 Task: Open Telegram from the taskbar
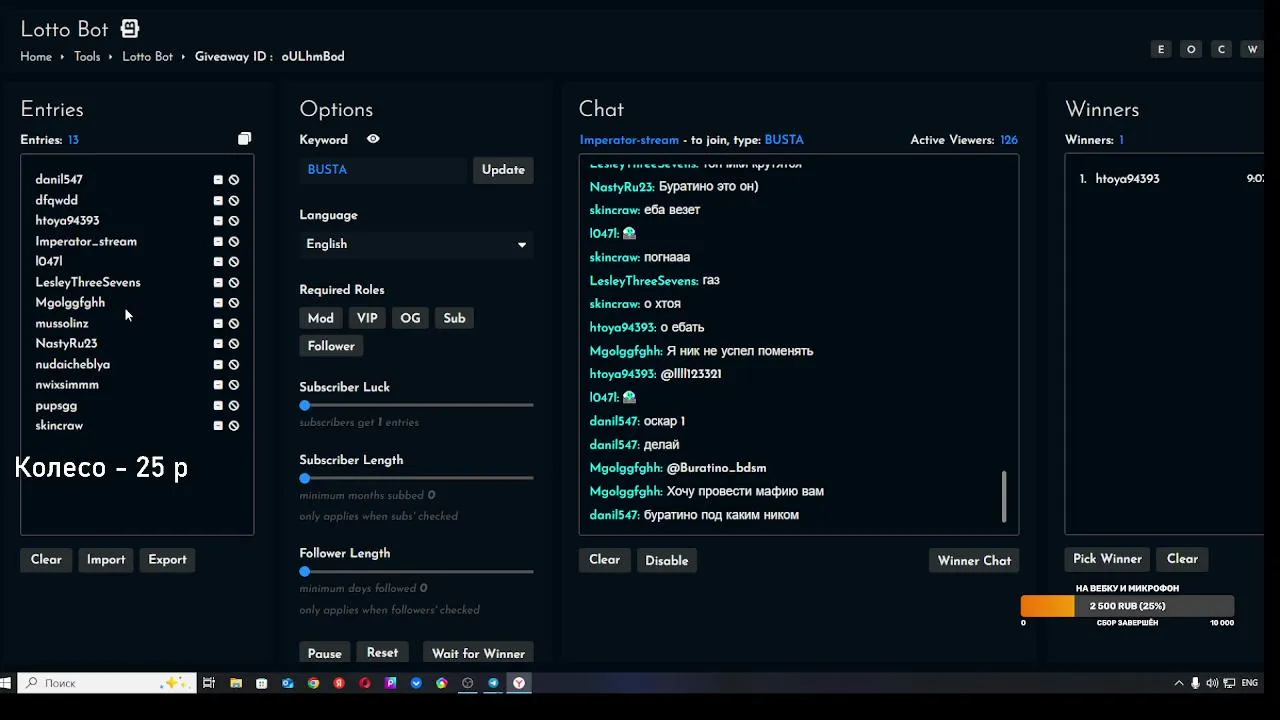pos(493,683)
